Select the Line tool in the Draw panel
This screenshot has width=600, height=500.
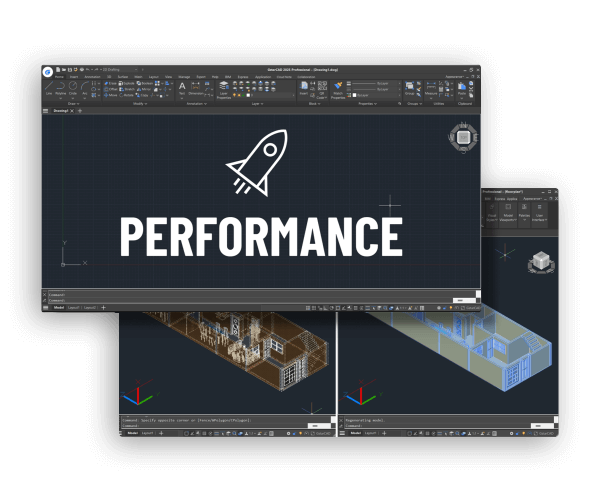point(48,88)
